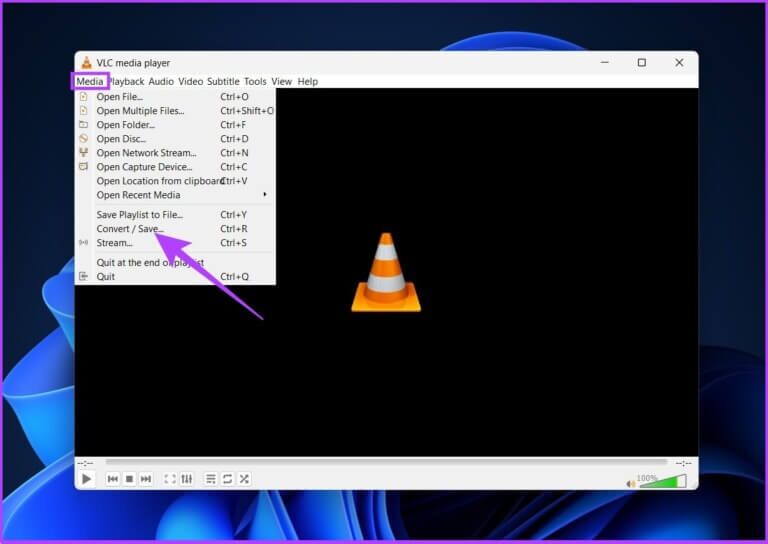Choose Stream... menu entry

[175, 243]
